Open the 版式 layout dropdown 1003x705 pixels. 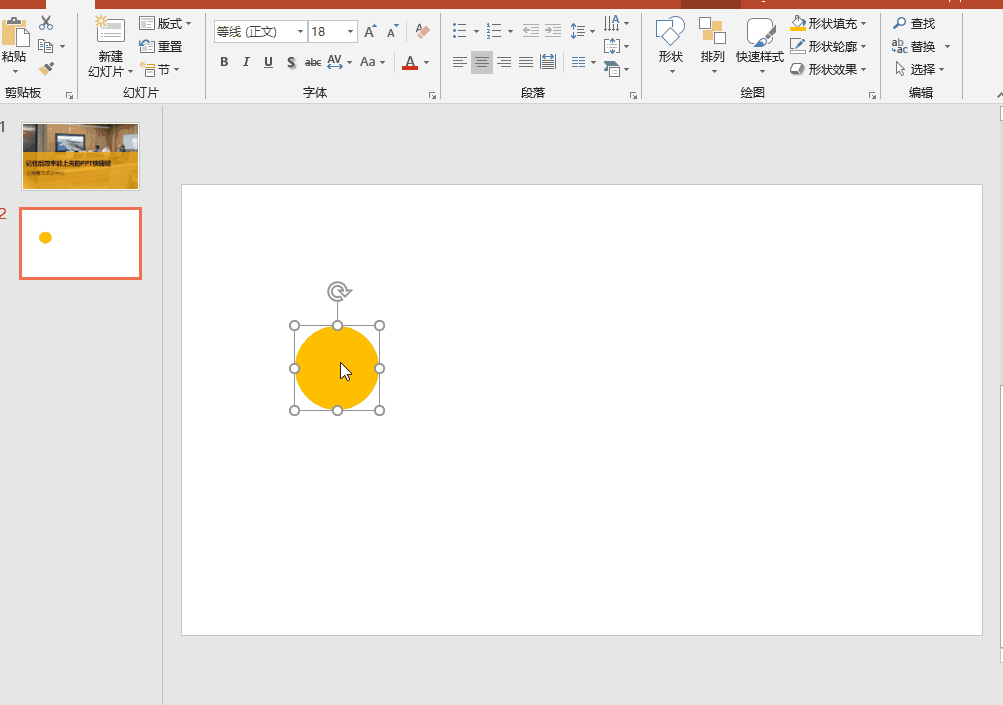[165, 23]
